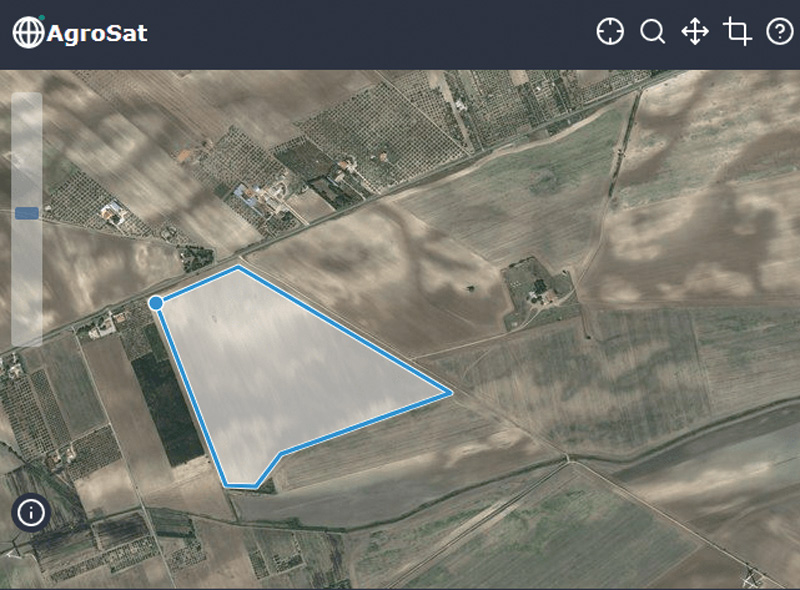The width and height of the screenshot is (800, 590).
Task: Click the crosshair locate-me icon
Action: pyautogui.click(x=610, y=32)
